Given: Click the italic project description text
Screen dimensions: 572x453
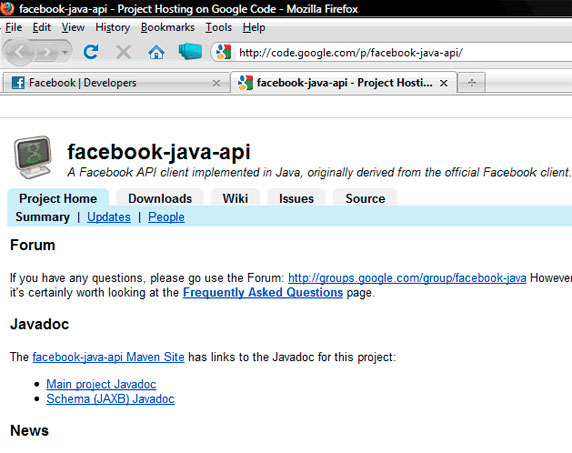Looking at the screenshot, I should pyautogui.click(x=319, y=172).
